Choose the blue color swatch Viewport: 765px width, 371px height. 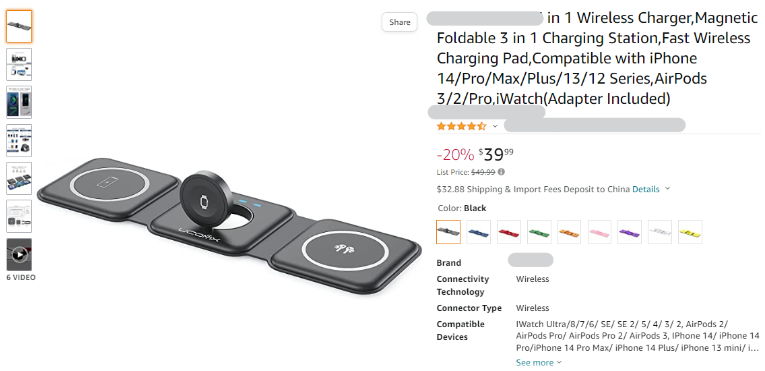(x=479, y=232)
